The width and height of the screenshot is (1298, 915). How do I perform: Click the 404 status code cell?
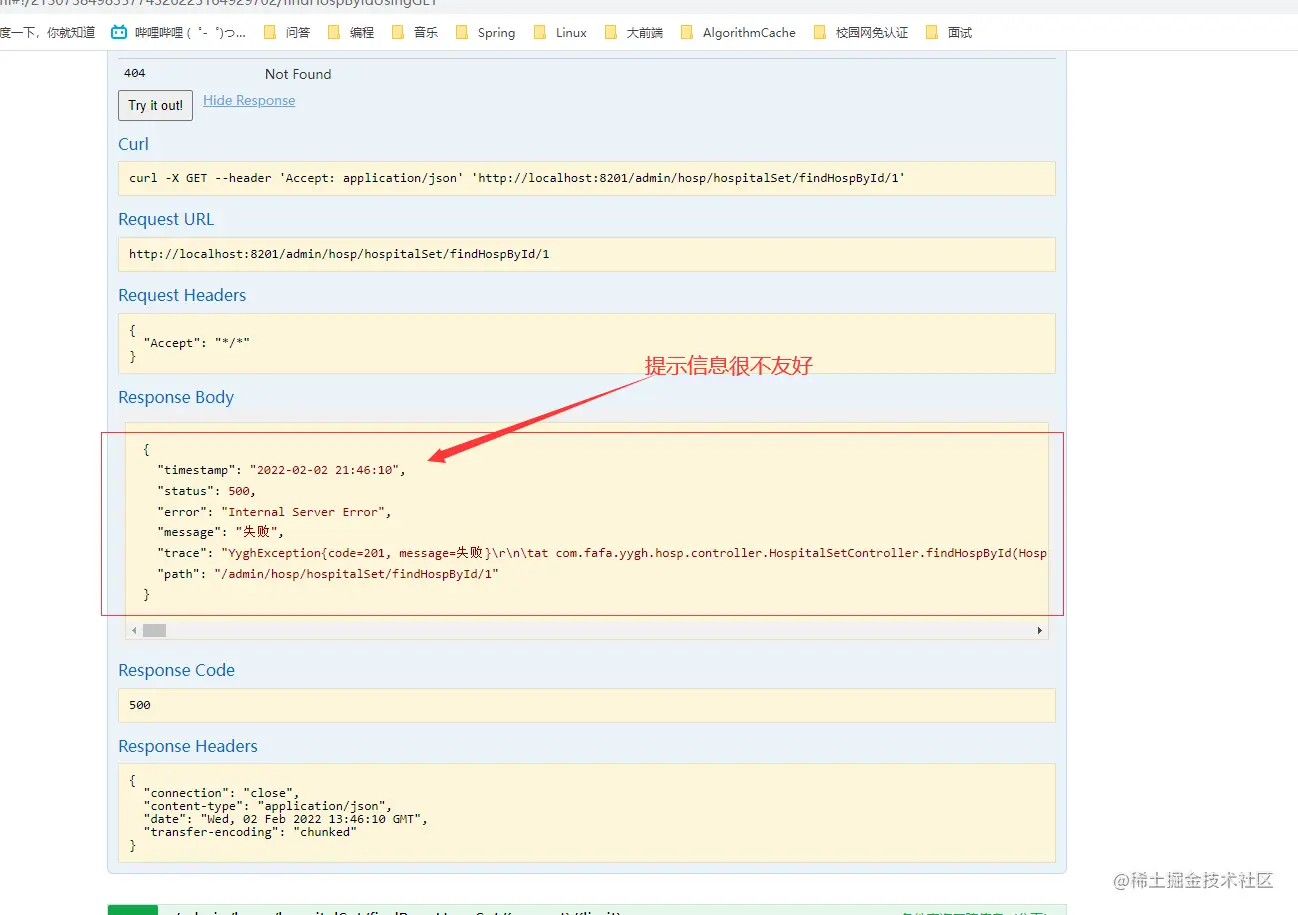coord(134,73)
